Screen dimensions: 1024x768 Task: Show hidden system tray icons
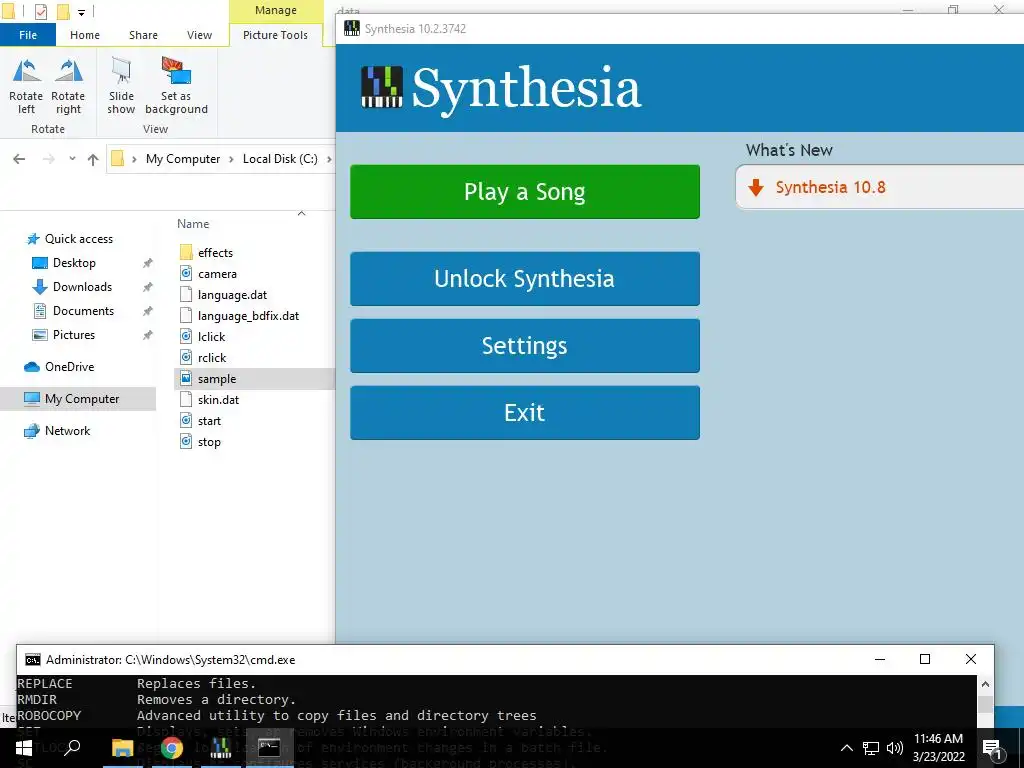846,748
